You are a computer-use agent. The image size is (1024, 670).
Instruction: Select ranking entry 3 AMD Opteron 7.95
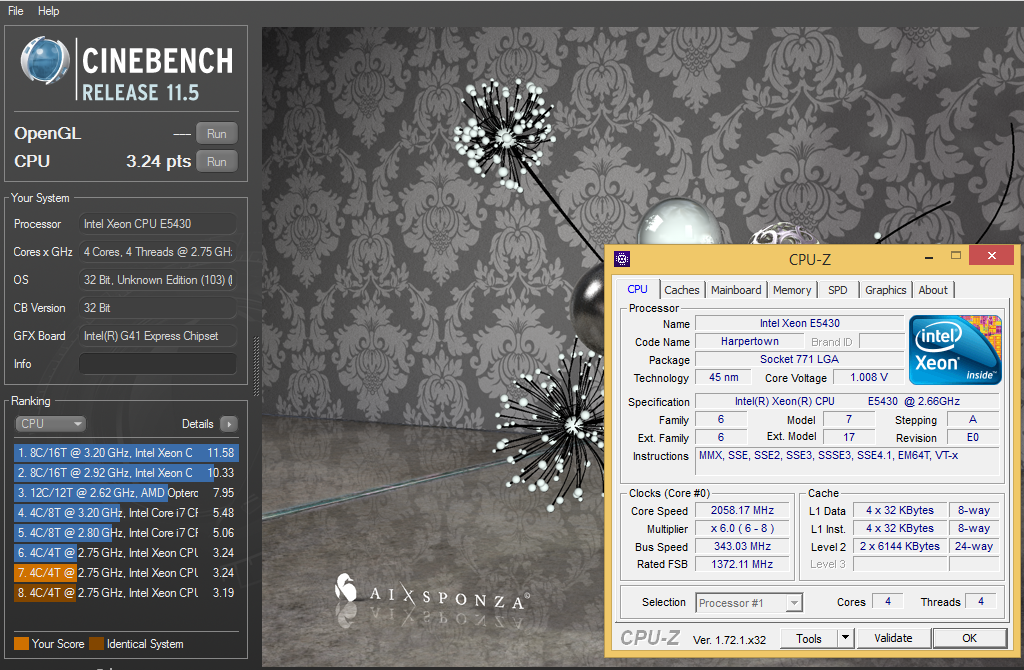coord(126,493)
